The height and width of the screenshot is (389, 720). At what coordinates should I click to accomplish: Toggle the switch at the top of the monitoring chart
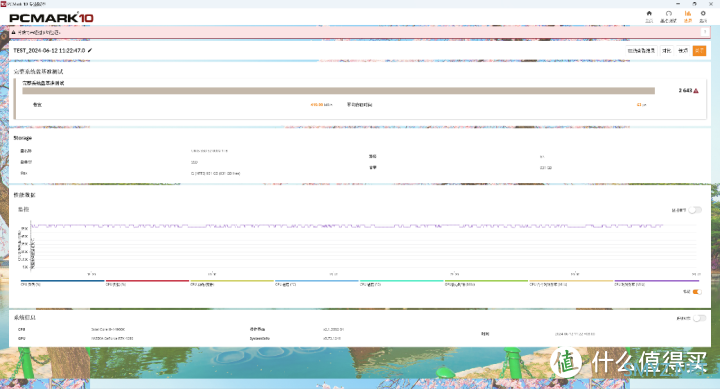[x=695, y=210]
